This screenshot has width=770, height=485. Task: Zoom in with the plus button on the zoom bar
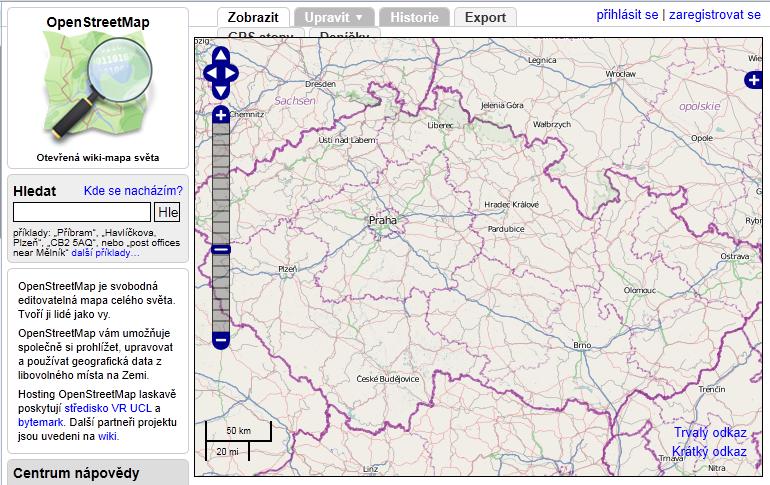(221, 115)
